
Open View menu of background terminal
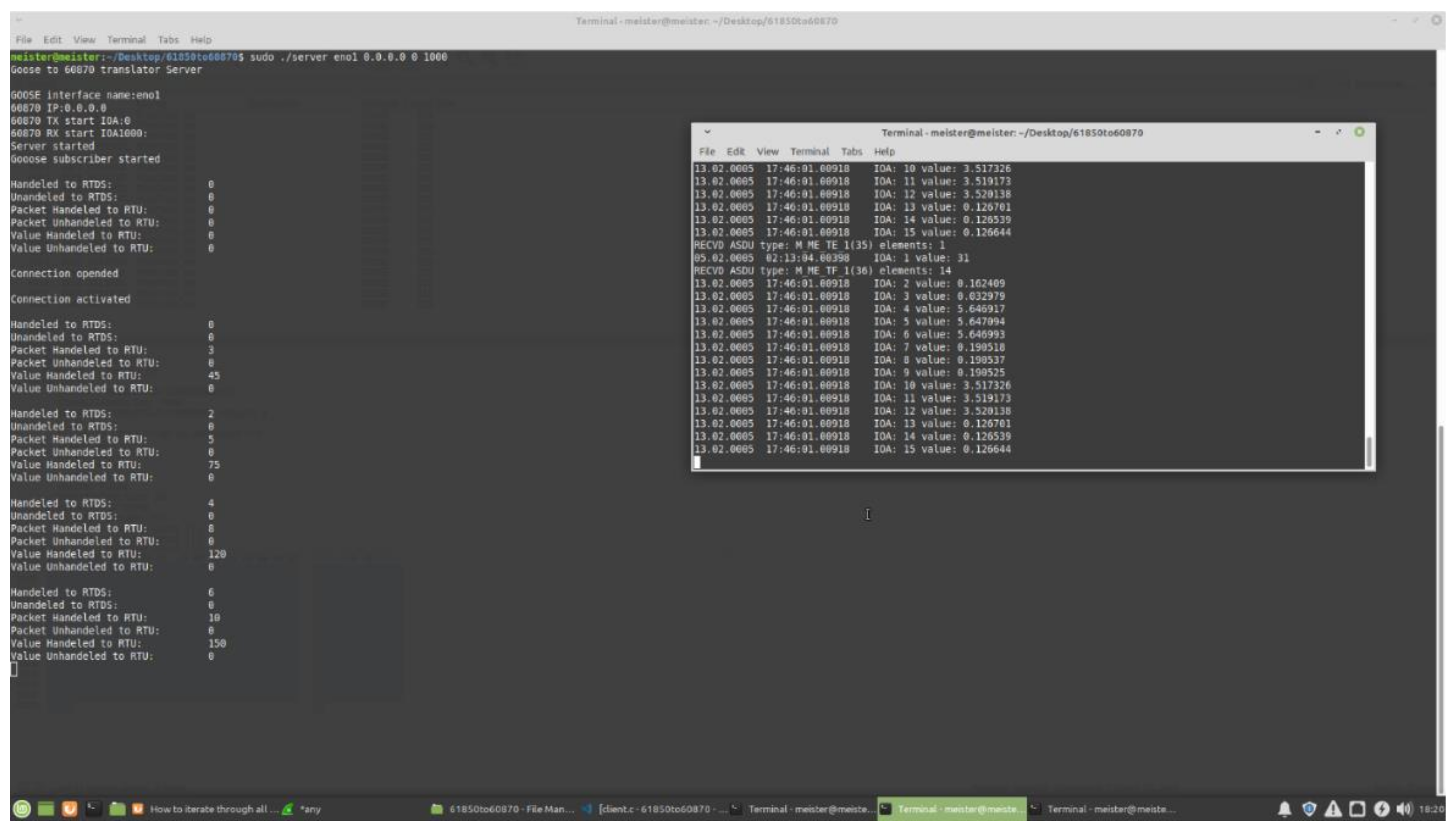(x=83, y=40)
